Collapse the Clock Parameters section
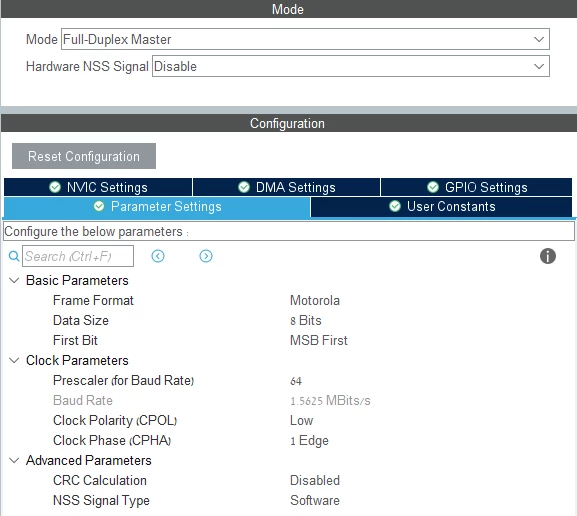Image resolution: width=577 pixels, height=516 pixels. coord(14,360)
